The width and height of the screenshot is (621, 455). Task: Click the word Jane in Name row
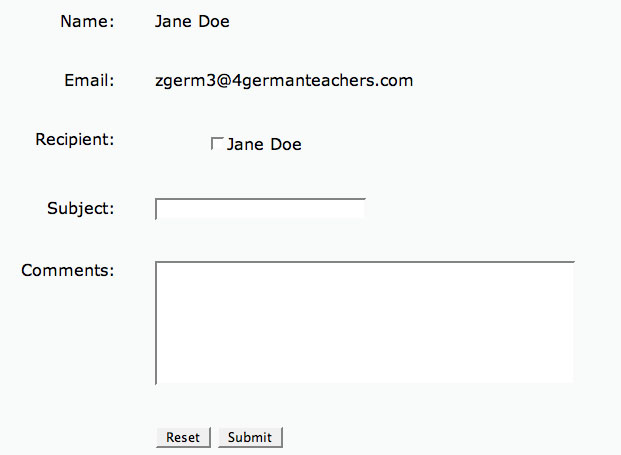pyautogui.click(x=173, y=21)
